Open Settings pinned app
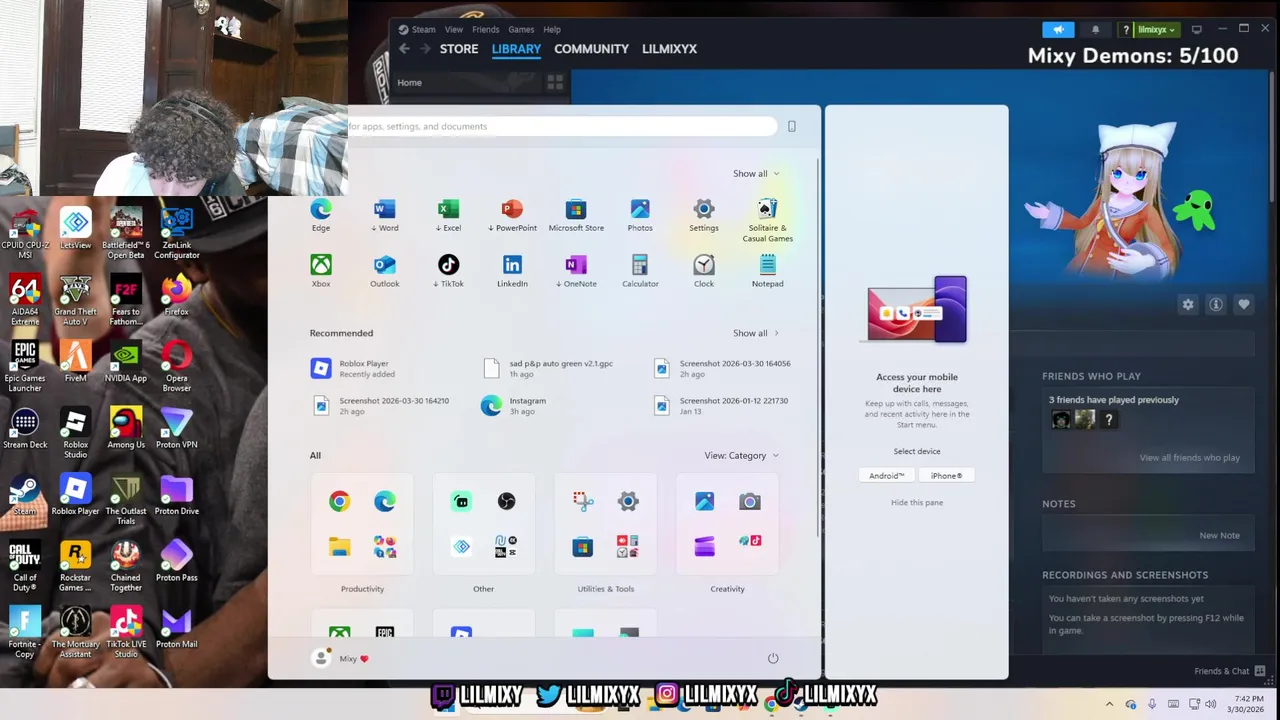 point(704,215)
